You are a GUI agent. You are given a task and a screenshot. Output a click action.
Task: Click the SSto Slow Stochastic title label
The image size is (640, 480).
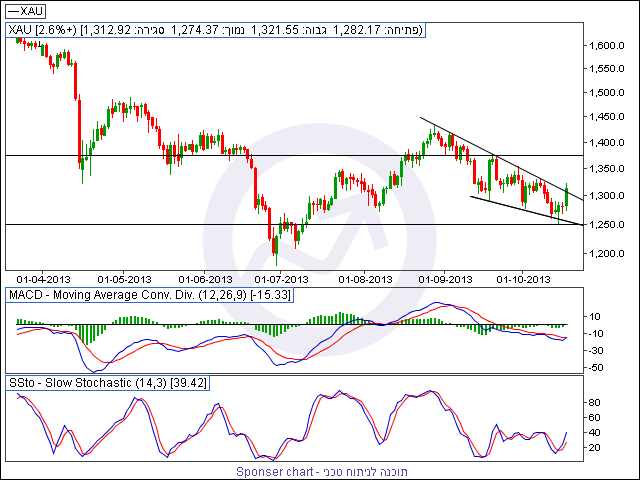click(107, 383)
